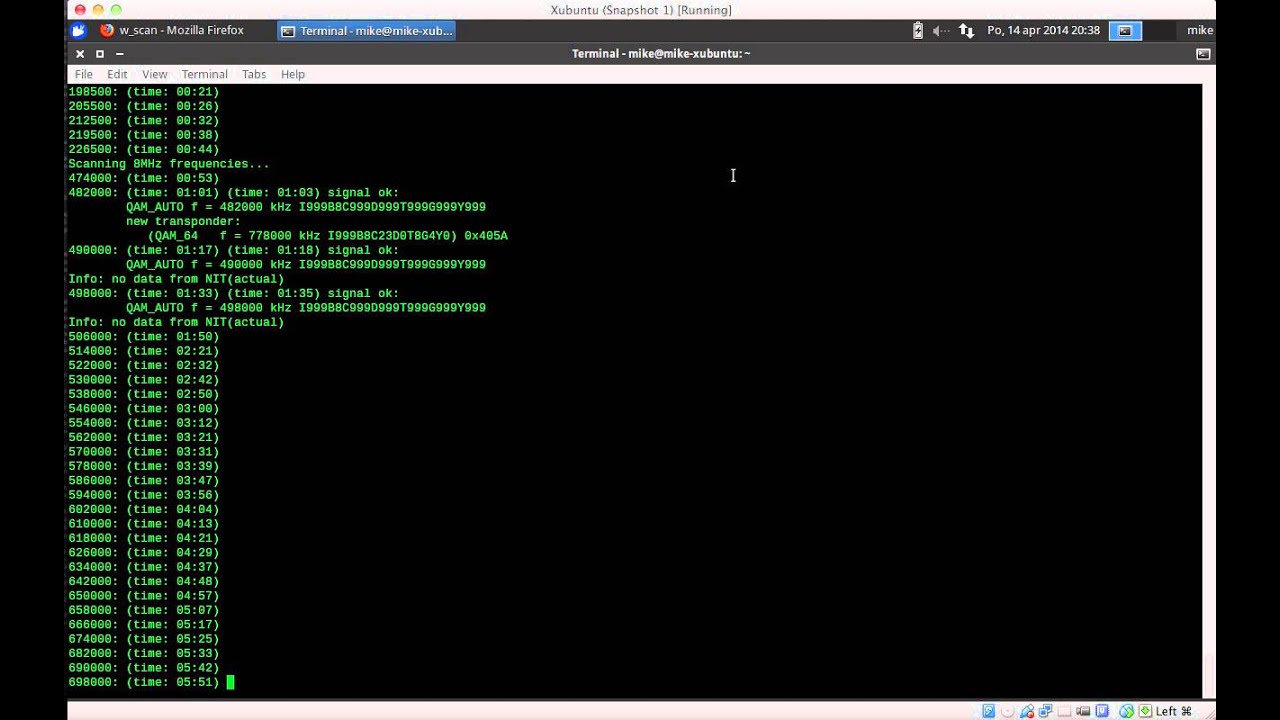Click VirtualBox optical disc icon
1280x720 pixels.
pyautogui.click(x=1008, y=711)
